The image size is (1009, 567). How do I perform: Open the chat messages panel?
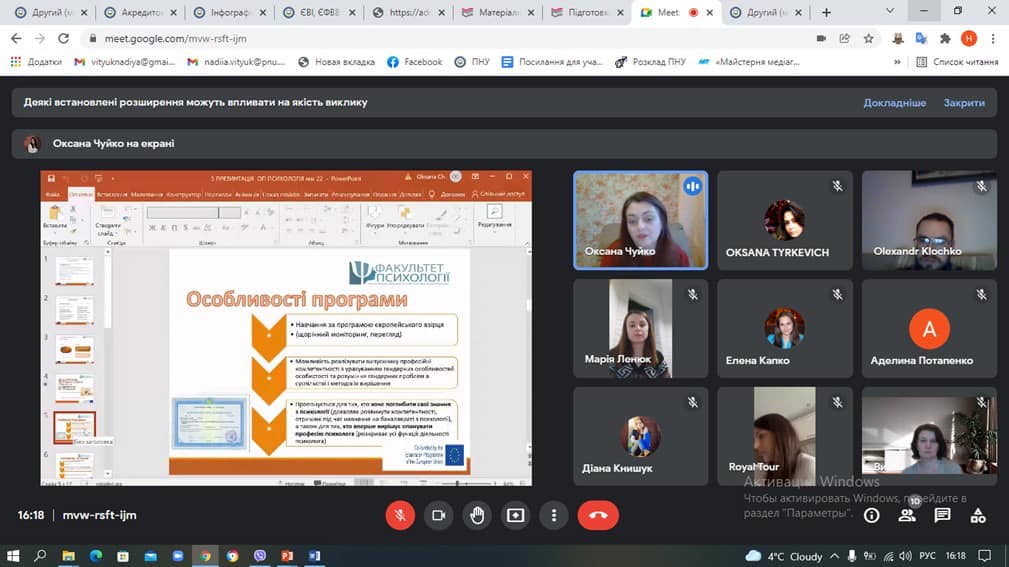(942, 515)
